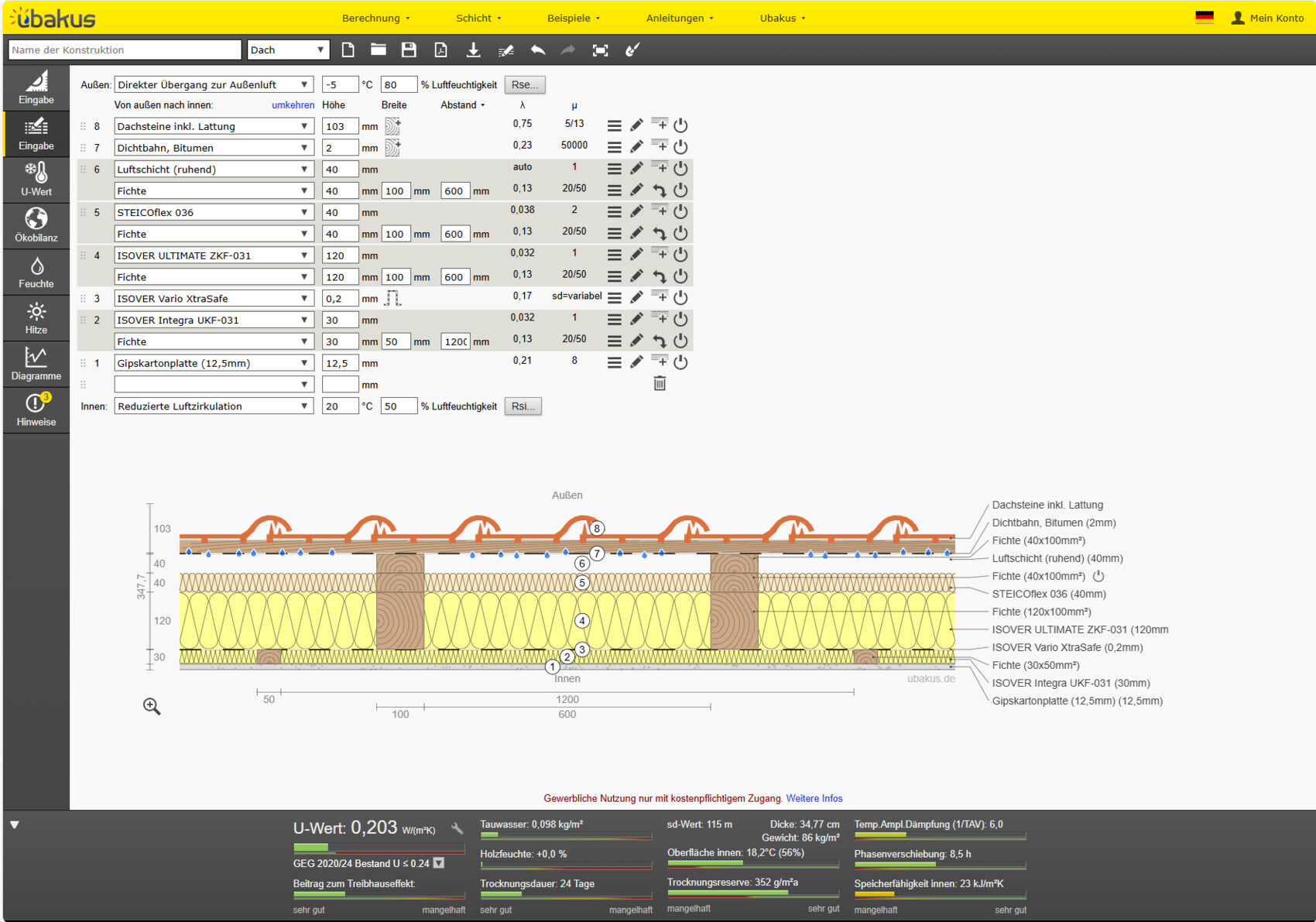
Task: Switch to the active Eingabe layer tab
Action: point(36,134)
